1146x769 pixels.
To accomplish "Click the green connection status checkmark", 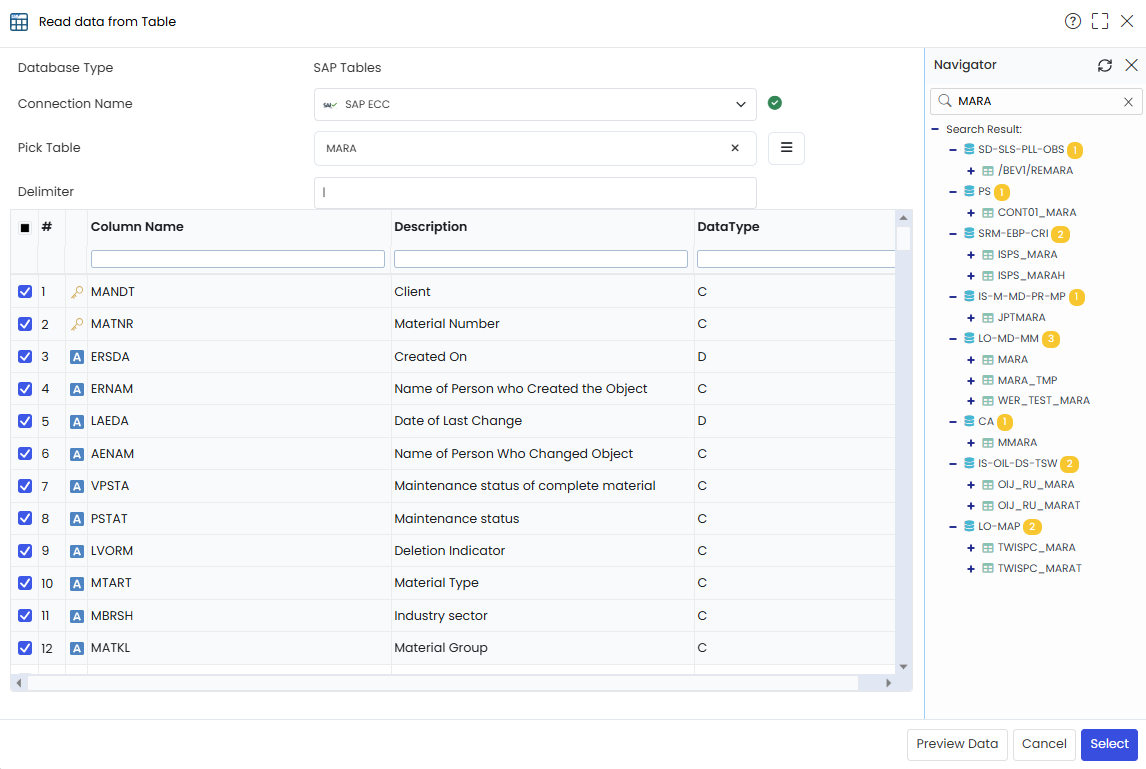I will [775, 103].
